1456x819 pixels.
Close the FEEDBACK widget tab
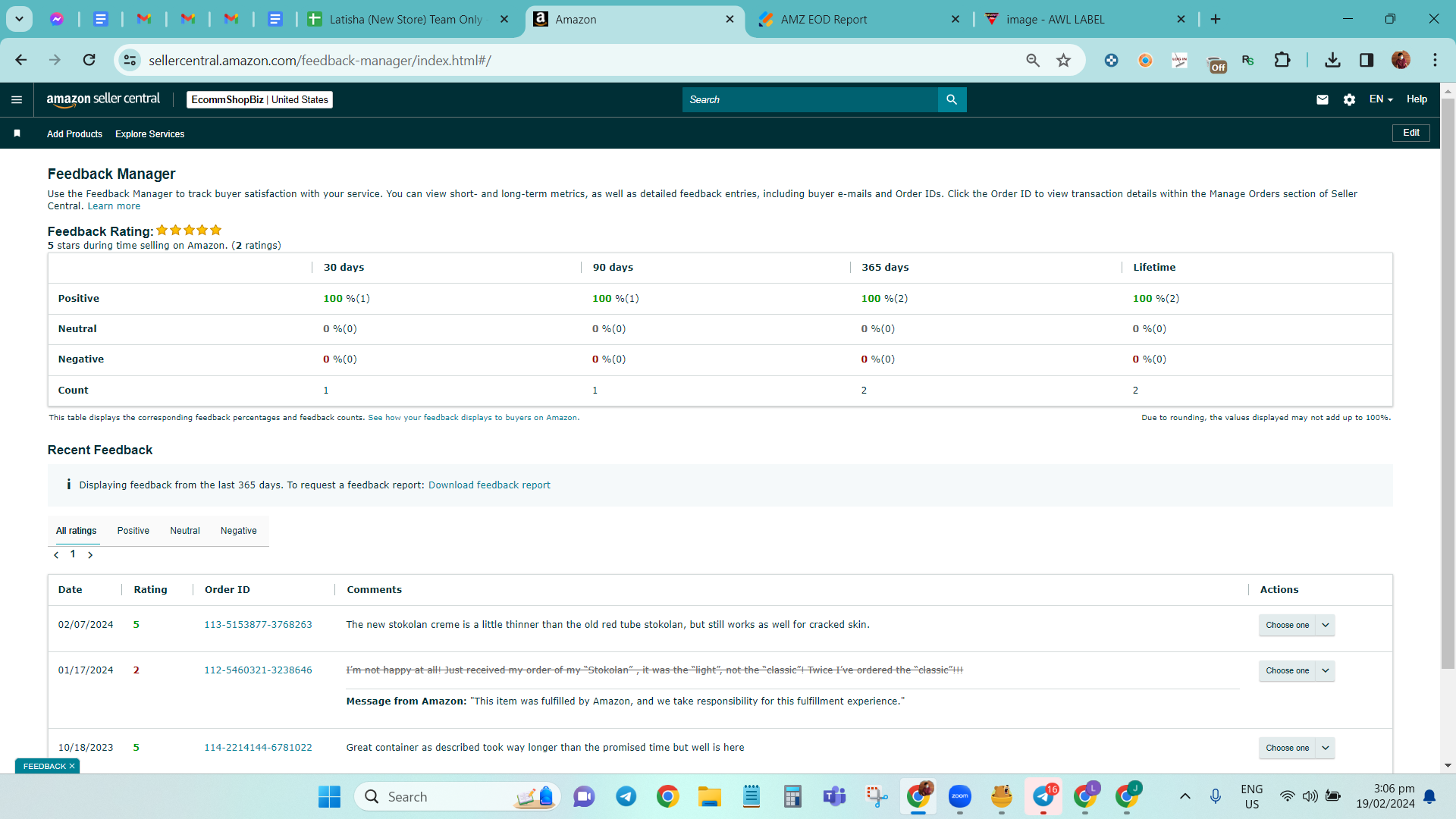click(x=72, y=766)
